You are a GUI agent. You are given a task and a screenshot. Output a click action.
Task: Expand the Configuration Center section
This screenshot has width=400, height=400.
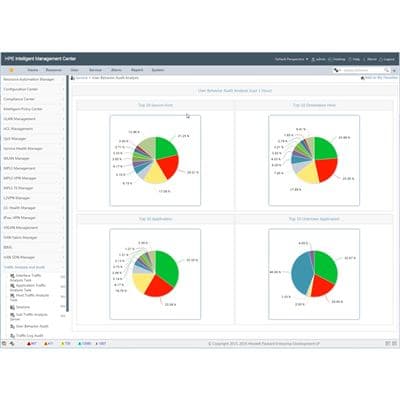click(x=33, y=89)
